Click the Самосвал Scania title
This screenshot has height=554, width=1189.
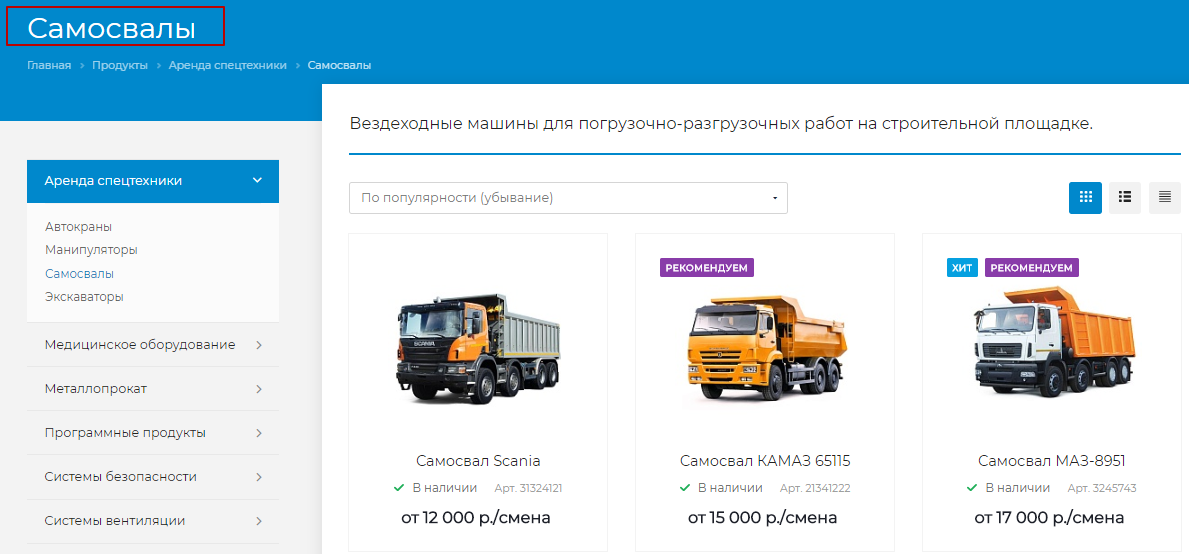(478, 461)
